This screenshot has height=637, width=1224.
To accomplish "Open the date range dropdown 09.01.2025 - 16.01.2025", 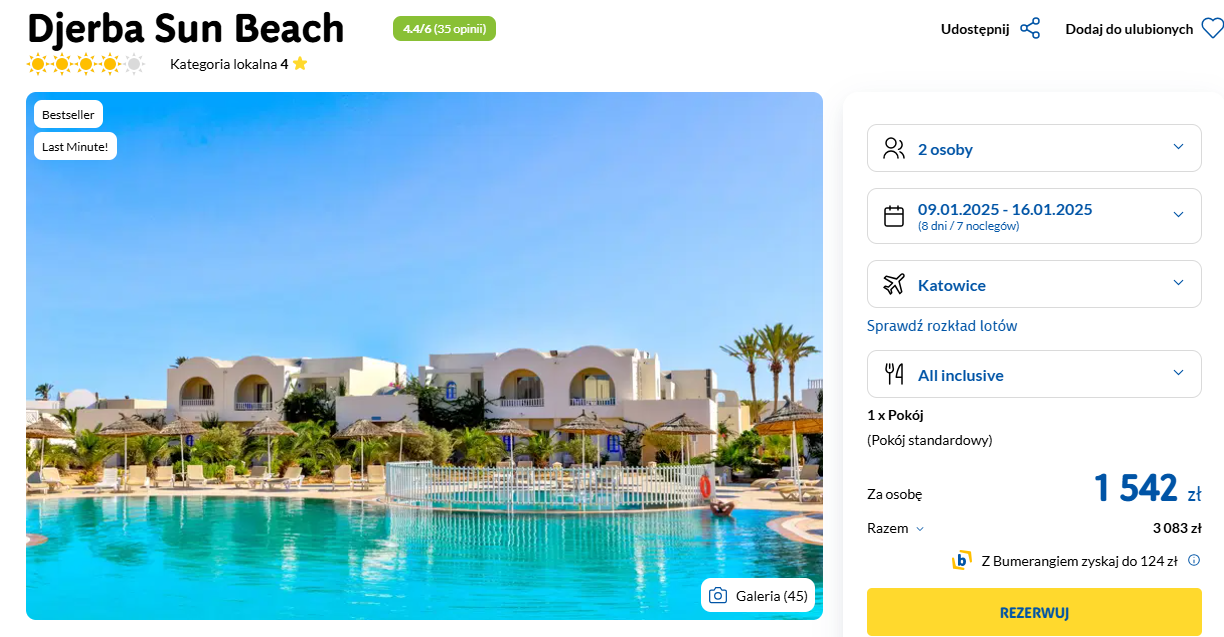I will tap(1034, 216).
